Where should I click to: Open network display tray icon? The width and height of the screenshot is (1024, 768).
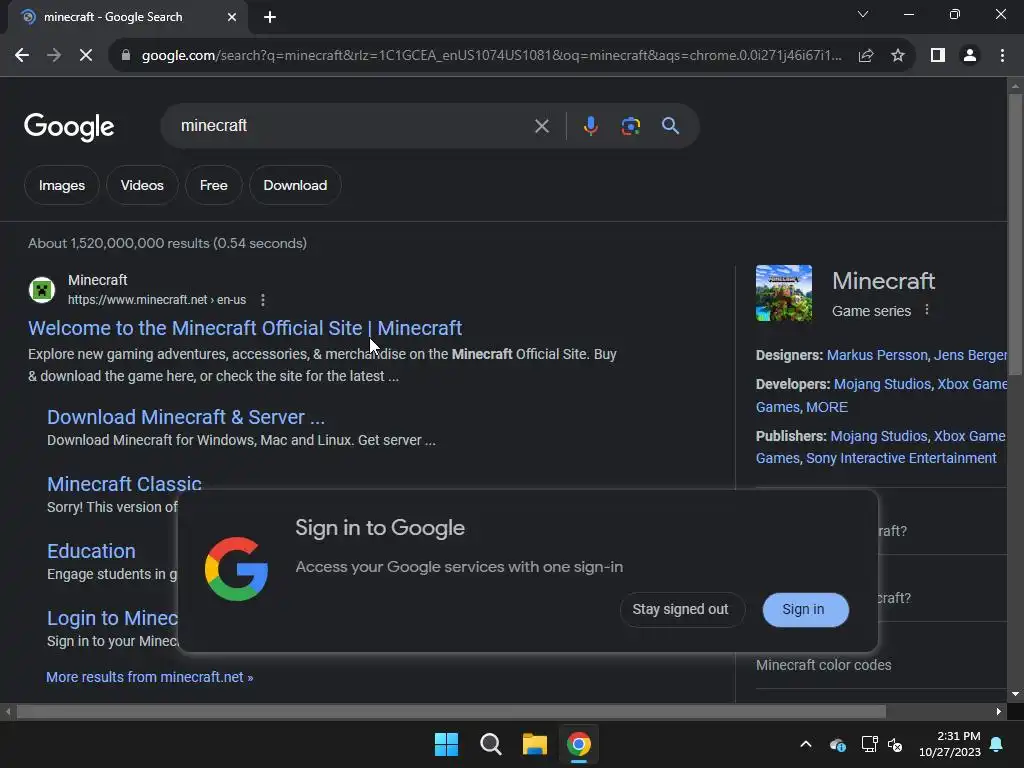click(869, 744)
